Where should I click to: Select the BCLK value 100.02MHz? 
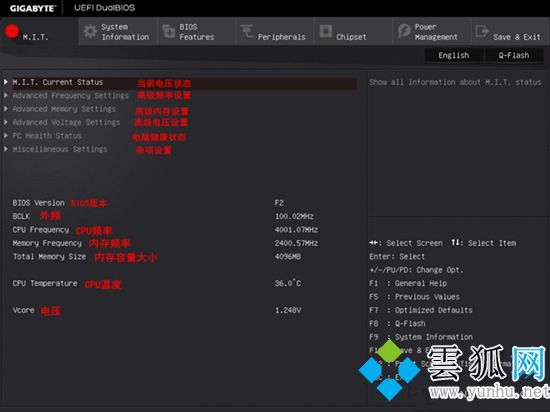pyautogui.click(x=294, y=216)
